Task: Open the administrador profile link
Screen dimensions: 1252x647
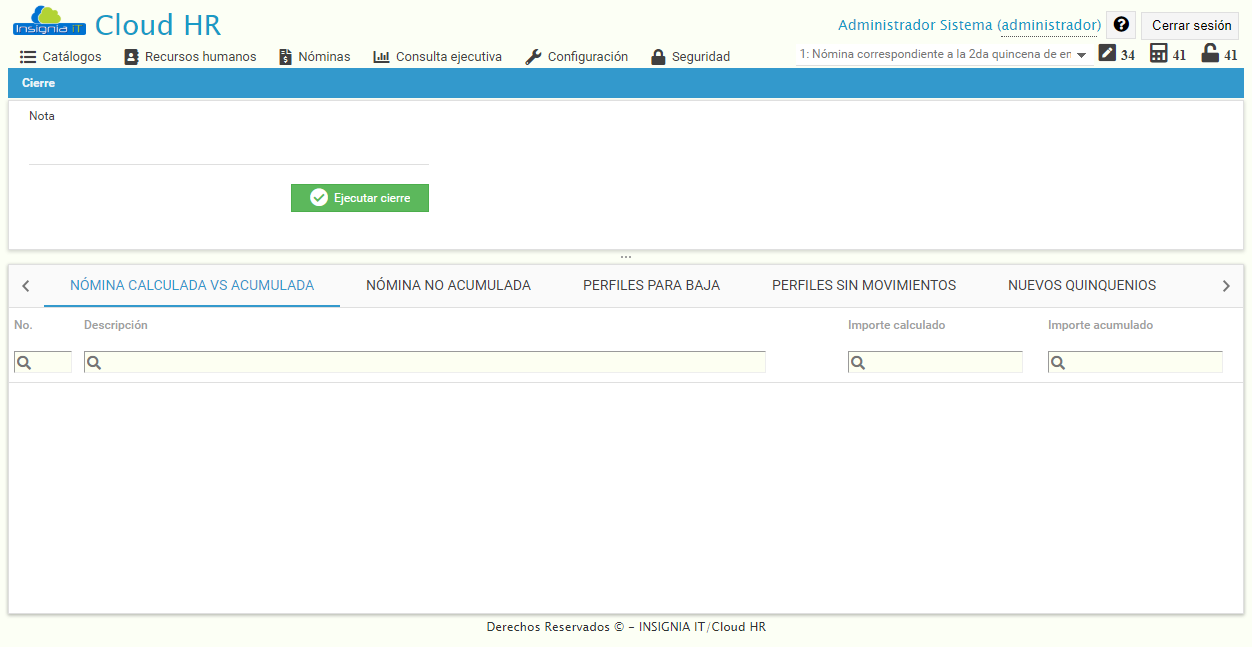Action: click(x=1049, y=24)
